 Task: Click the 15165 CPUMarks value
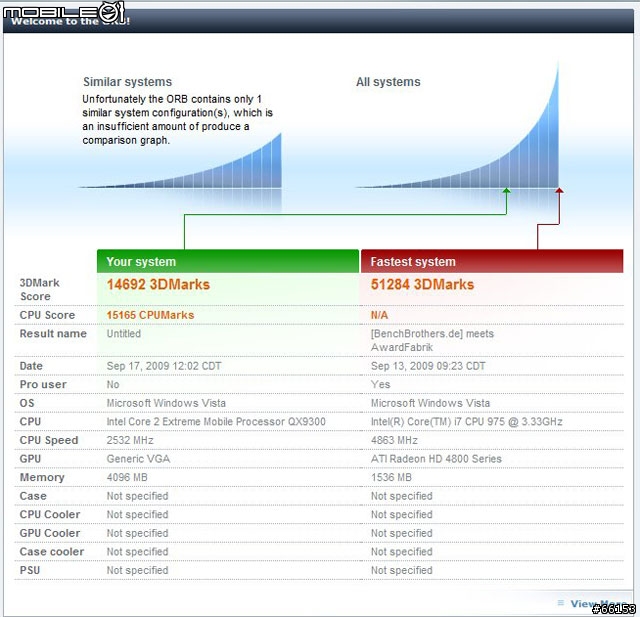[150, 315]
